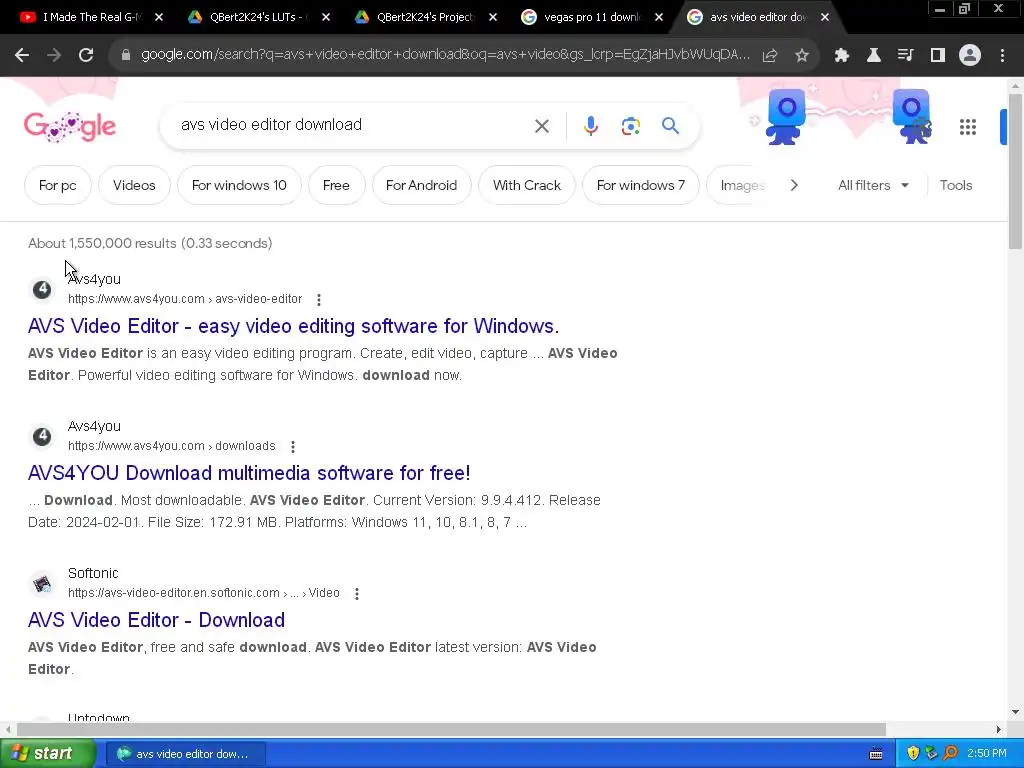The width and height of the screenshot is (1024, 768).
Task: Select the For Android chip
Action: tap(421, 185)
